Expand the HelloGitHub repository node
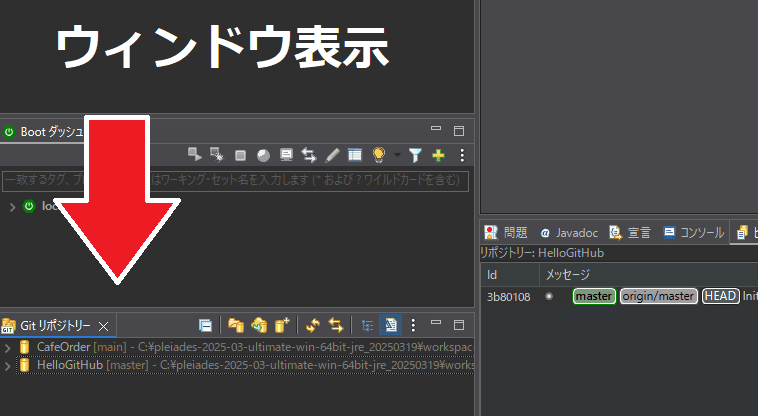This screenshot has width=758, height=416. 8,366
